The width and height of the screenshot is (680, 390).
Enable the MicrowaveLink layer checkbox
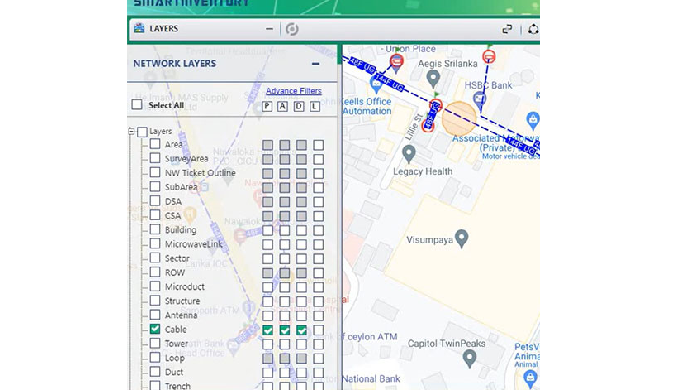pyautogui.click(x=155, y=243)
